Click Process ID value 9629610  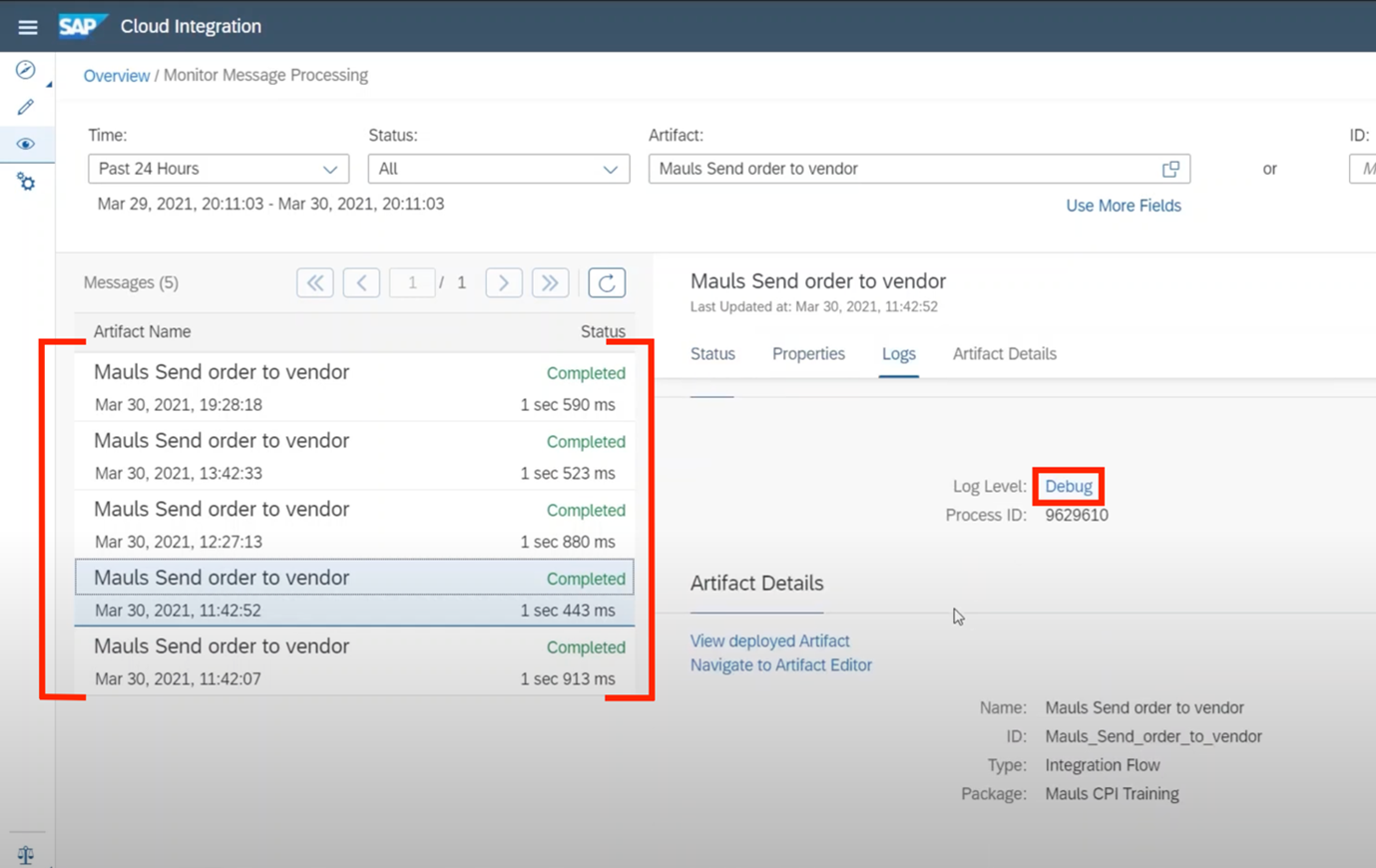[x=1077, y=516]
